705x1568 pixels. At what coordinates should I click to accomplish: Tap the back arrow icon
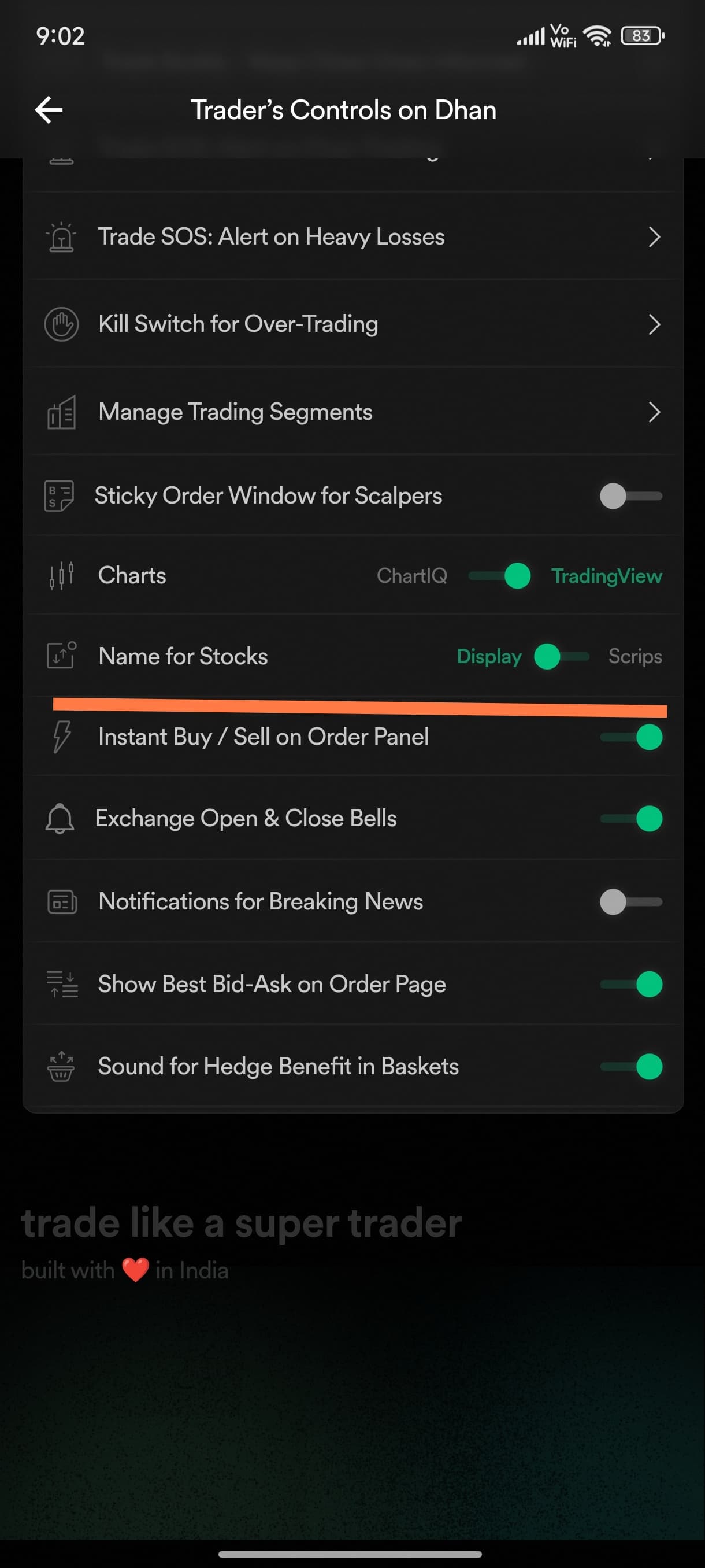click(x=49, y=110)
